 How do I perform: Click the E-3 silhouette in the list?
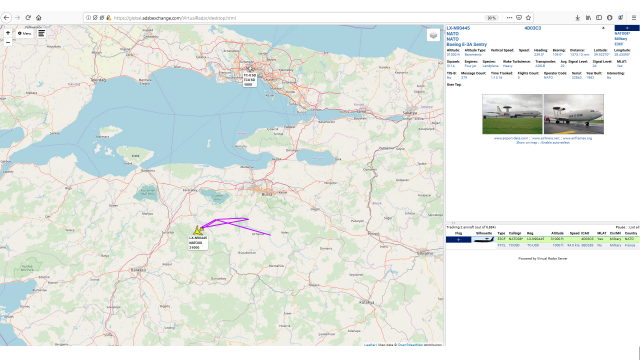pyautogui.click(x=484, y=240)
